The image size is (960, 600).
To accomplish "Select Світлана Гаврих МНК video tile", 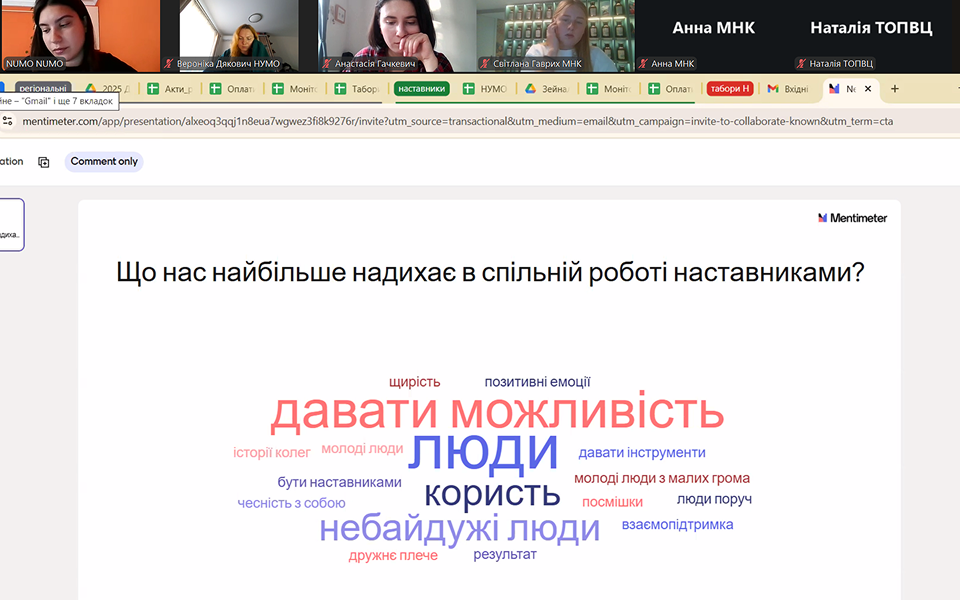I will point(555,36).
